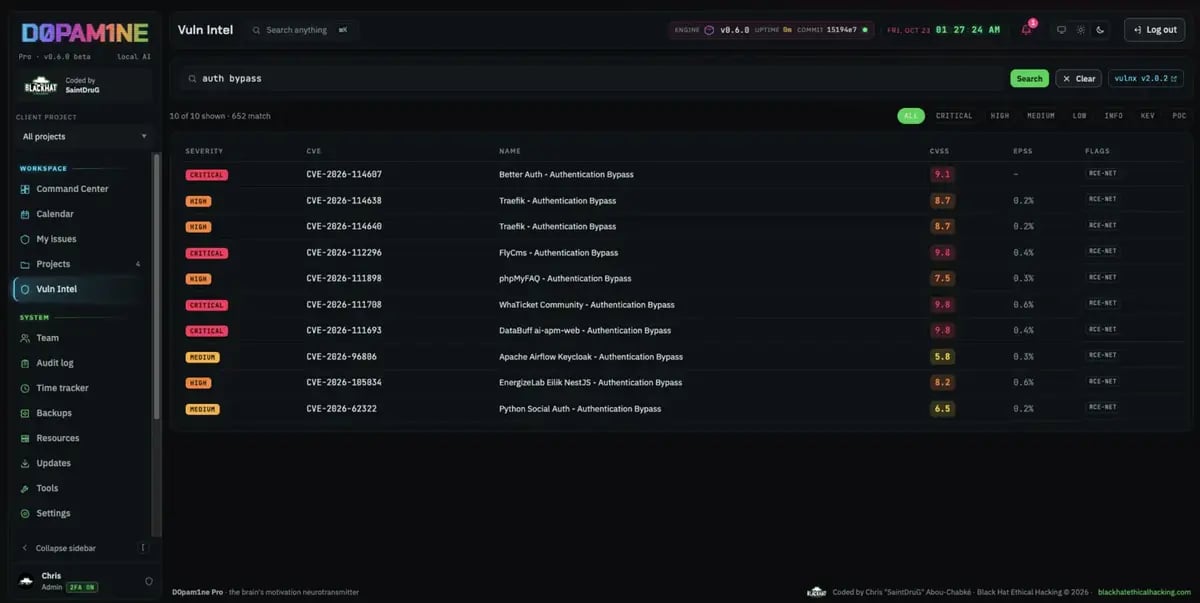The image size is (1200, 603).
Task: Filter results by HIGH severity
Action: point(1000,116)
